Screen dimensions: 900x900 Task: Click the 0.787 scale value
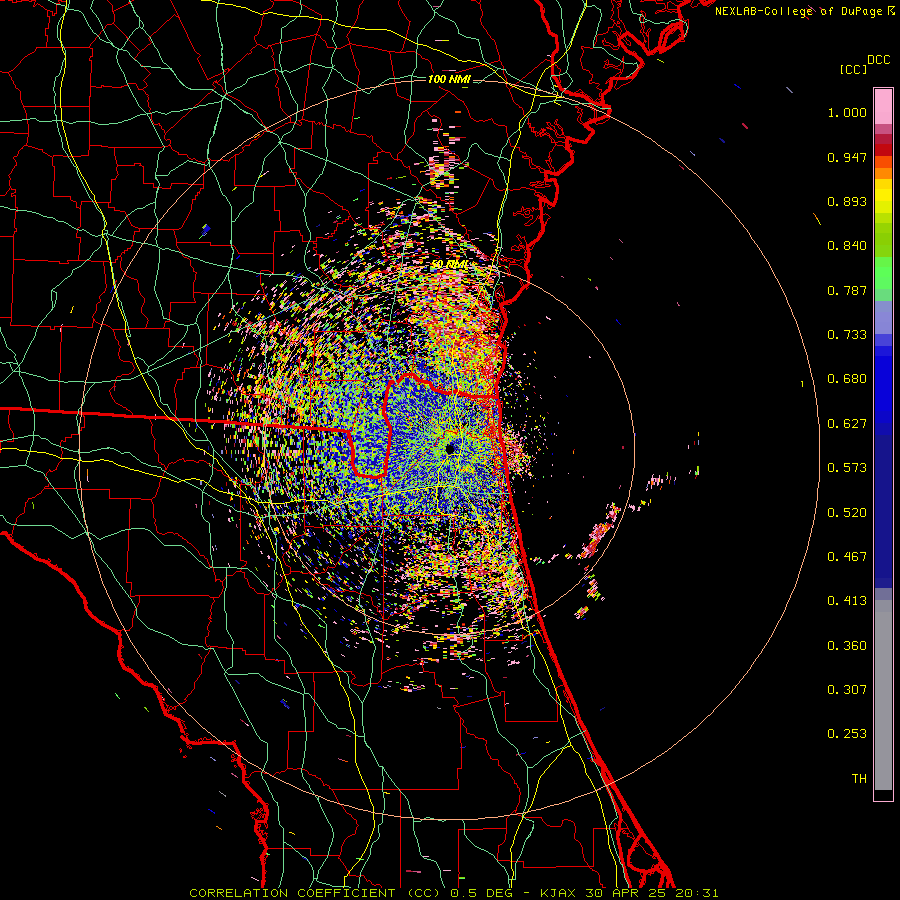[x=847, y=290]
